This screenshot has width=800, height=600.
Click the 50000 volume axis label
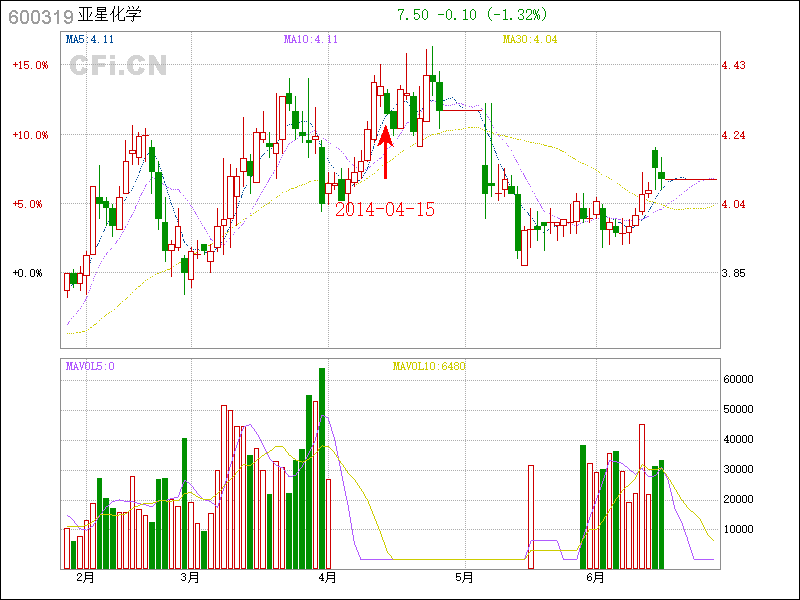point(738,409)
